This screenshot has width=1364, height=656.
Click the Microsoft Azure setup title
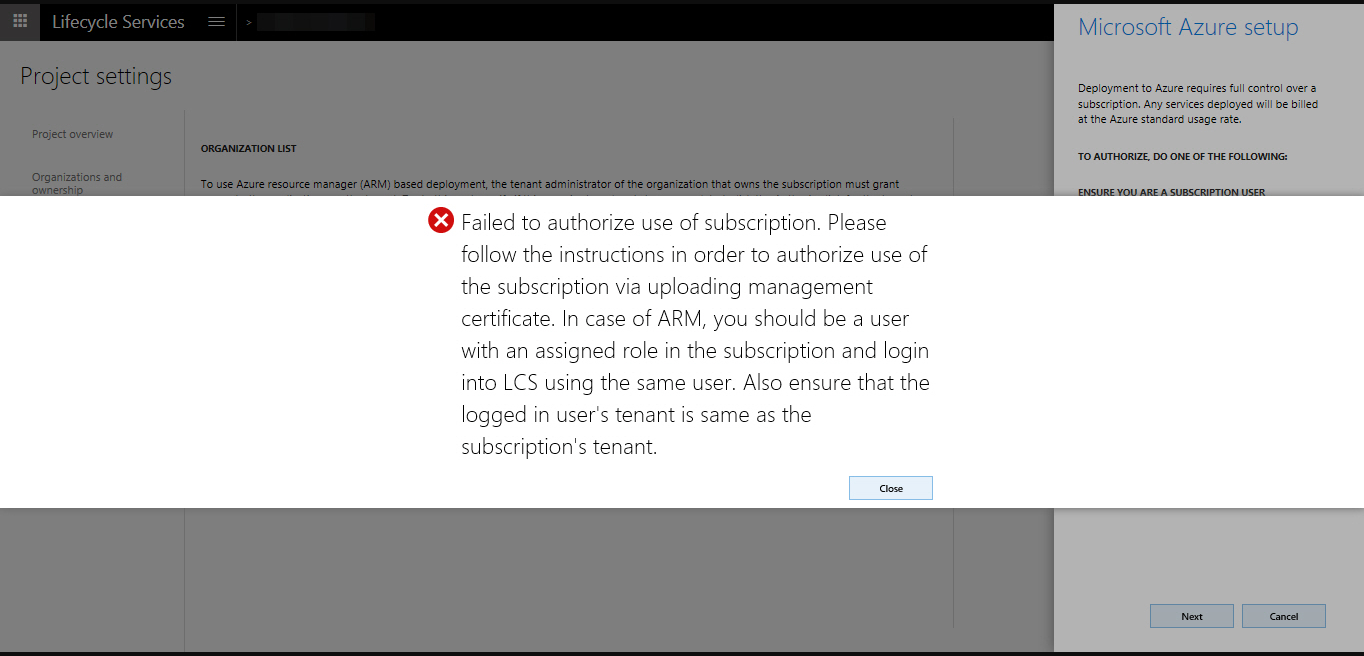[1188, 27]
